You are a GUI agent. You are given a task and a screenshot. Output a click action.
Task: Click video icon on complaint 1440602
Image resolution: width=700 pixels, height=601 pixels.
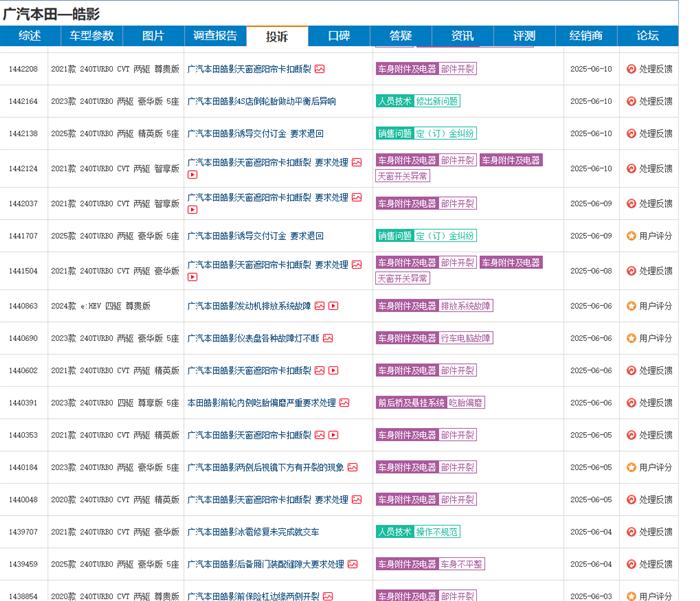[333, 370]
